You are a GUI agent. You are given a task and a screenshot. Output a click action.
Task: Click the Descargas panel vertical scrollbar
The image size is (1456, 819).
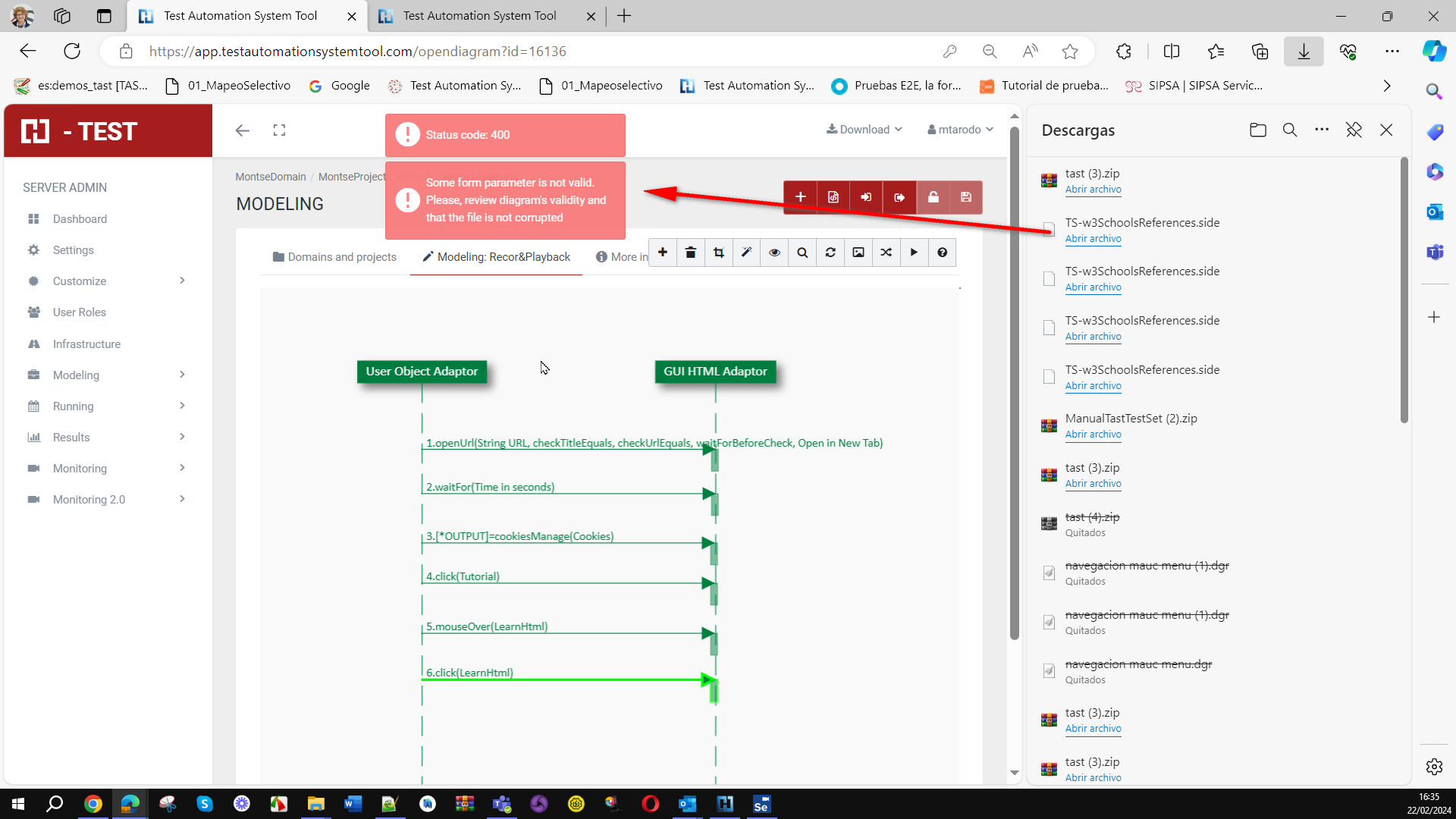[x=1404, y=288]
